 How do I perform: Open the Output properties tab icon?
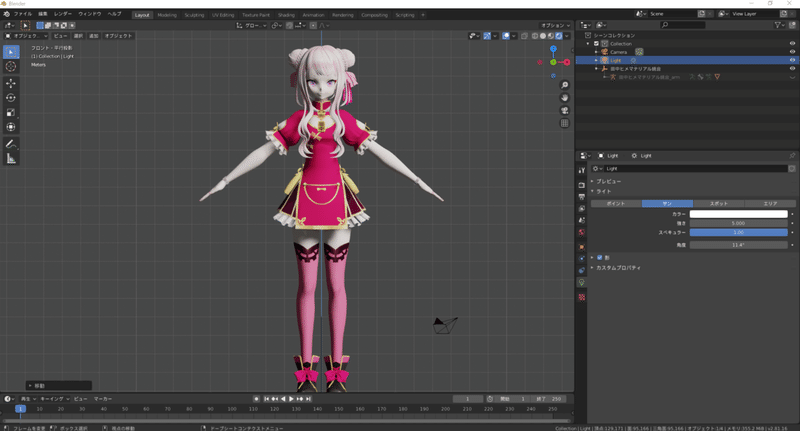point(582,197)
